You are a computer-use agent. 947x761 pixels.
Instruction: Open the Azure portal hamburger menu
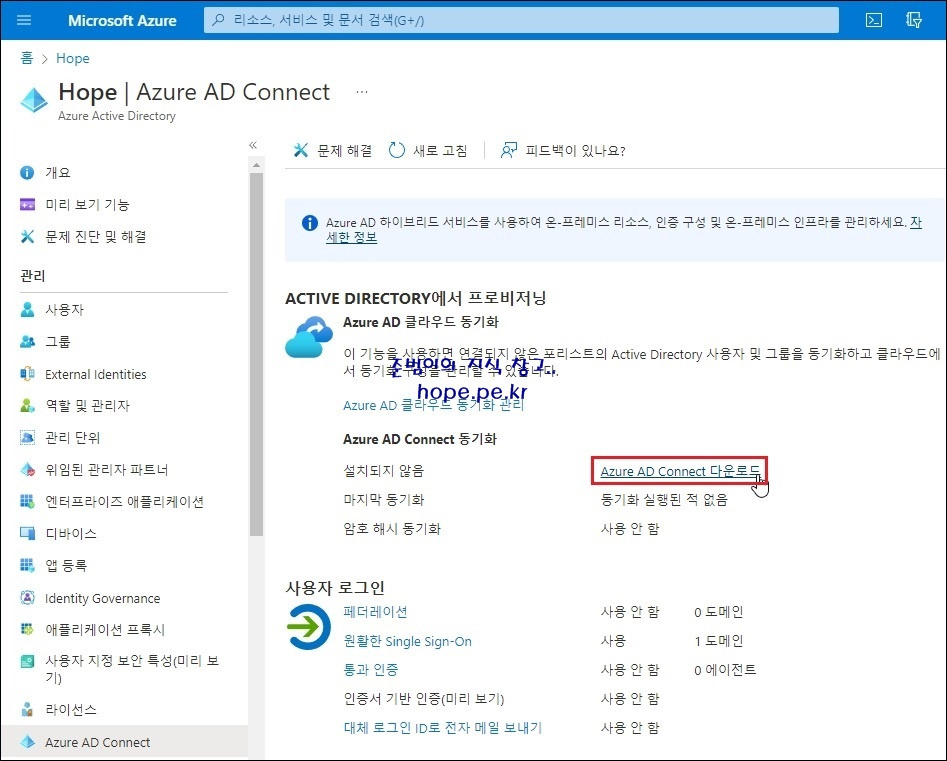click(23, 20)
